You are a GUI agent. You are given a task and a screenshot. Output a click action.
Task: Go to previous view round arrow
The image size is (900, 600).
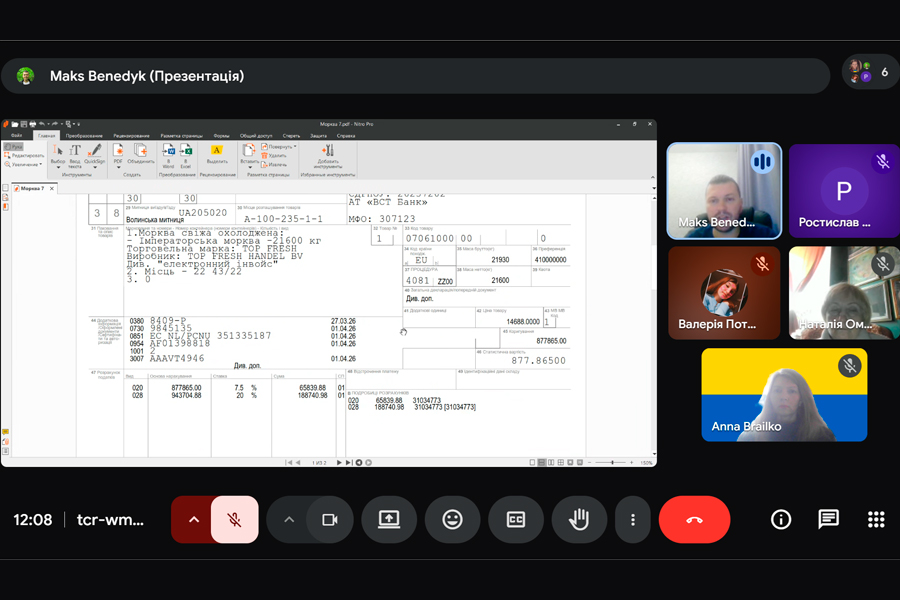tap(359, 462)
